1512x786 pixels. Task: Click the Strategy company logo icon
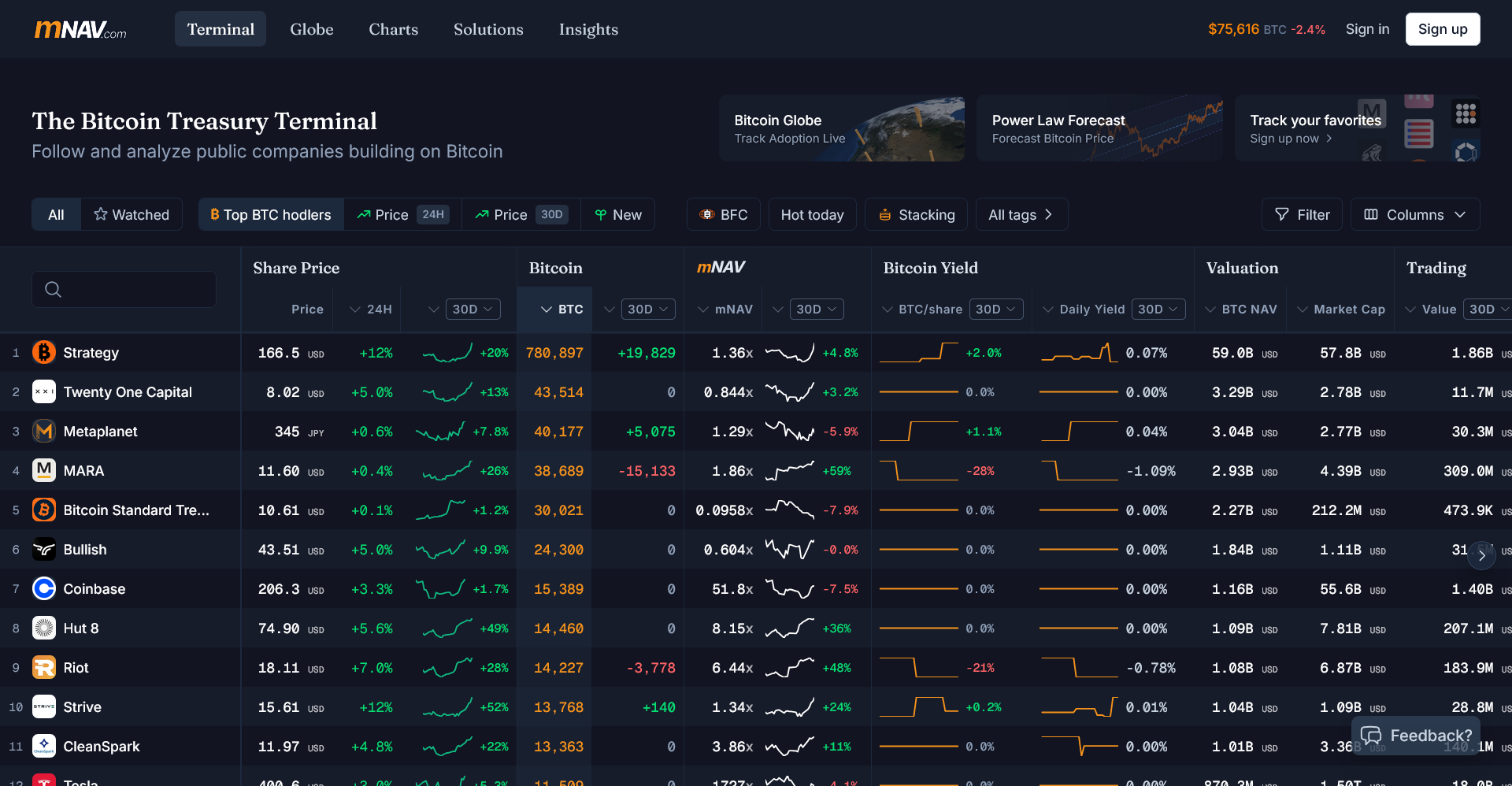[x=44, y=352]
